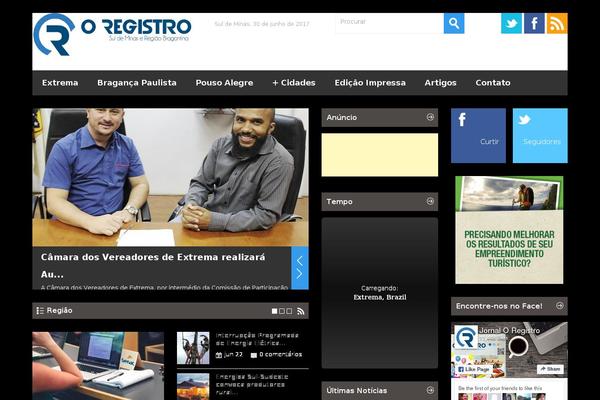Click the Extrema, Brazil weather widget
The width and height of the screenshot is (600, 400).
380,293
